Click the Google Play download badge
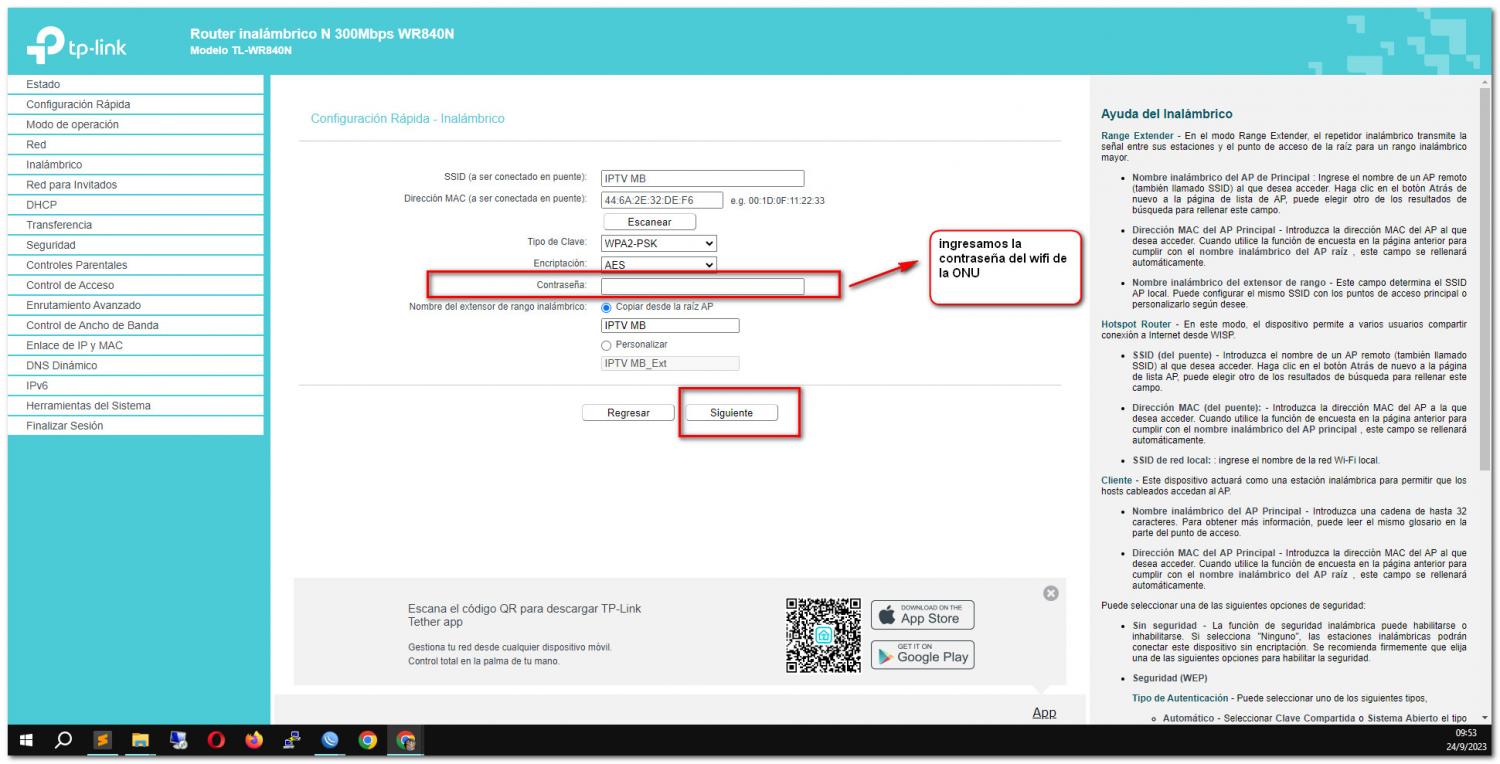The width and height of the screenshot is (1500, 764). click(922, 654)
